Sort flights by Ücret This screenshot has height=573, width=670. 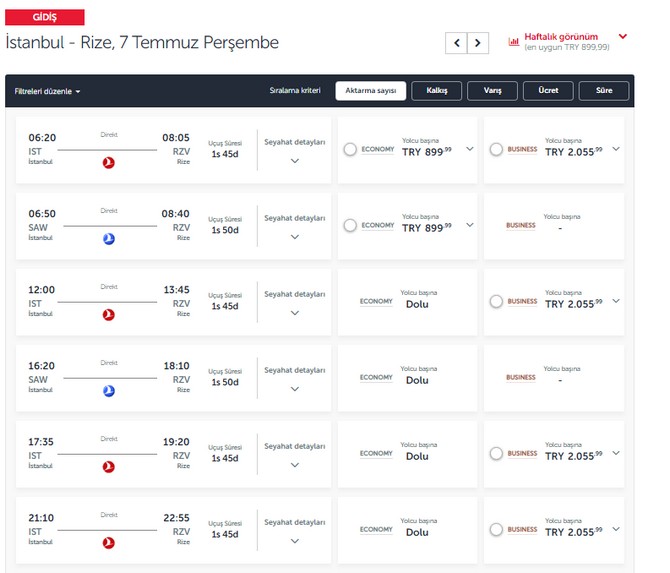pos(547,91)
